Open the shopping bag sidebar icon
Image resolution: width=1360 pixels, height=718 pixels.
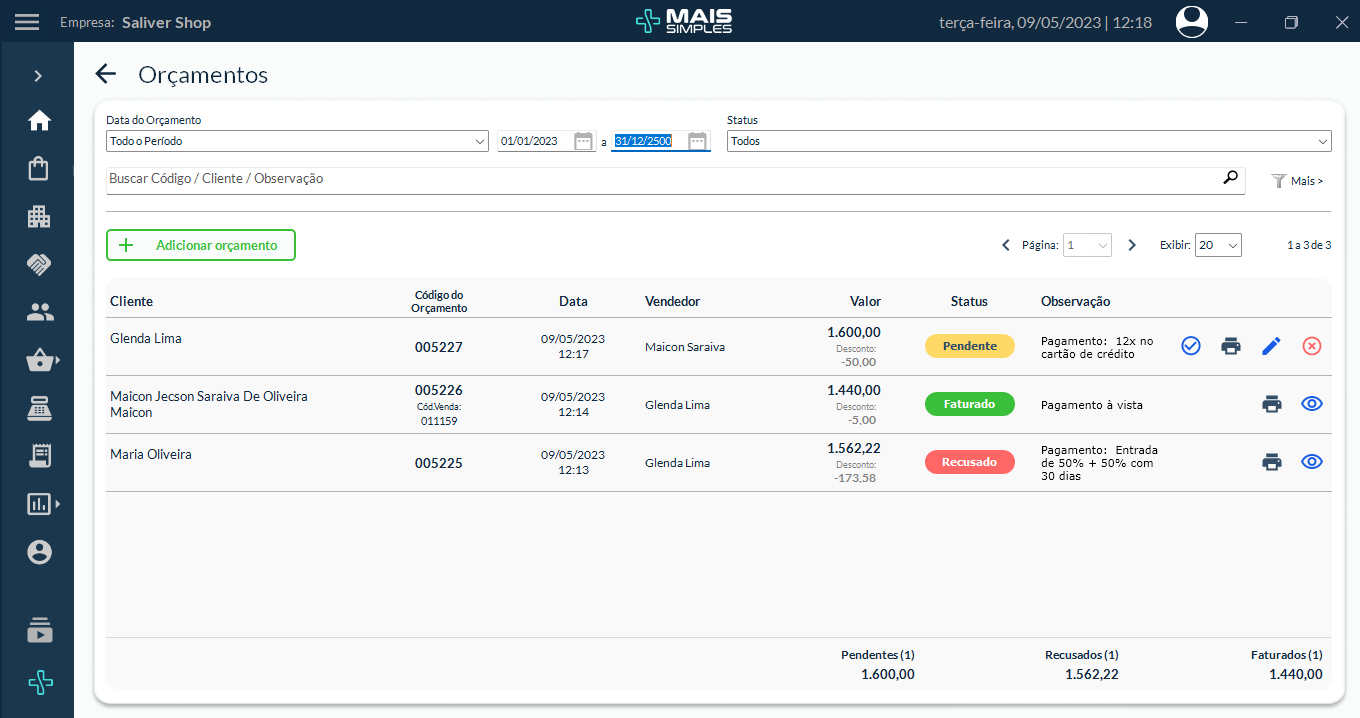pyautogui.click(x=39, y=168)
